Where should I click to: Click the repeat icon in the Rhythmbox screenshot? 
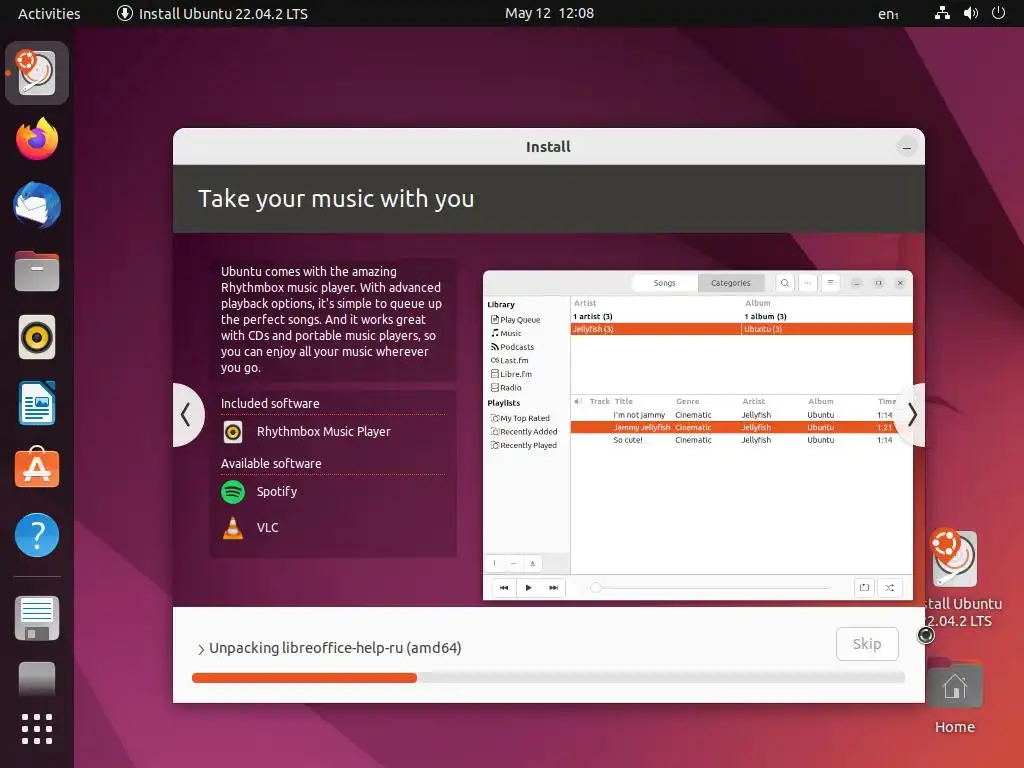click(x=864, y=588)
